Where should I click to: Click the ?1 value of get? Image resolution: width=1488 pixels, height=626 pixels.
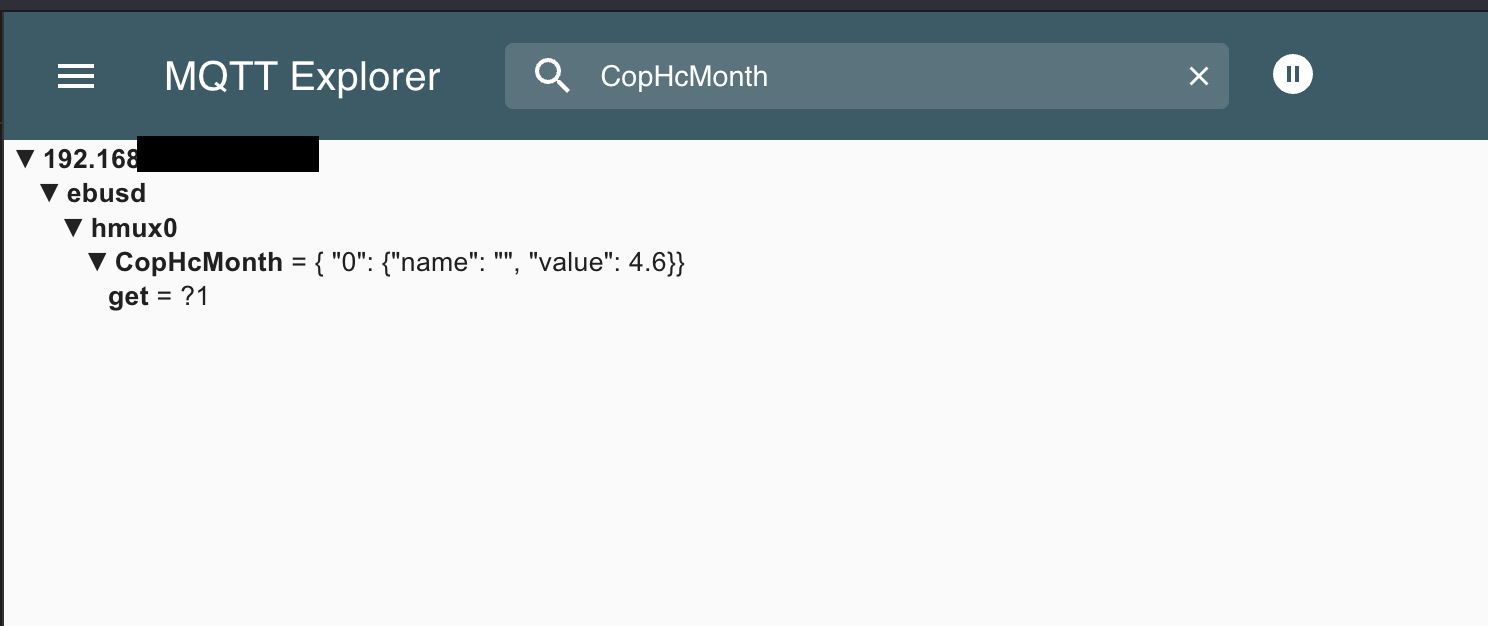195,297
